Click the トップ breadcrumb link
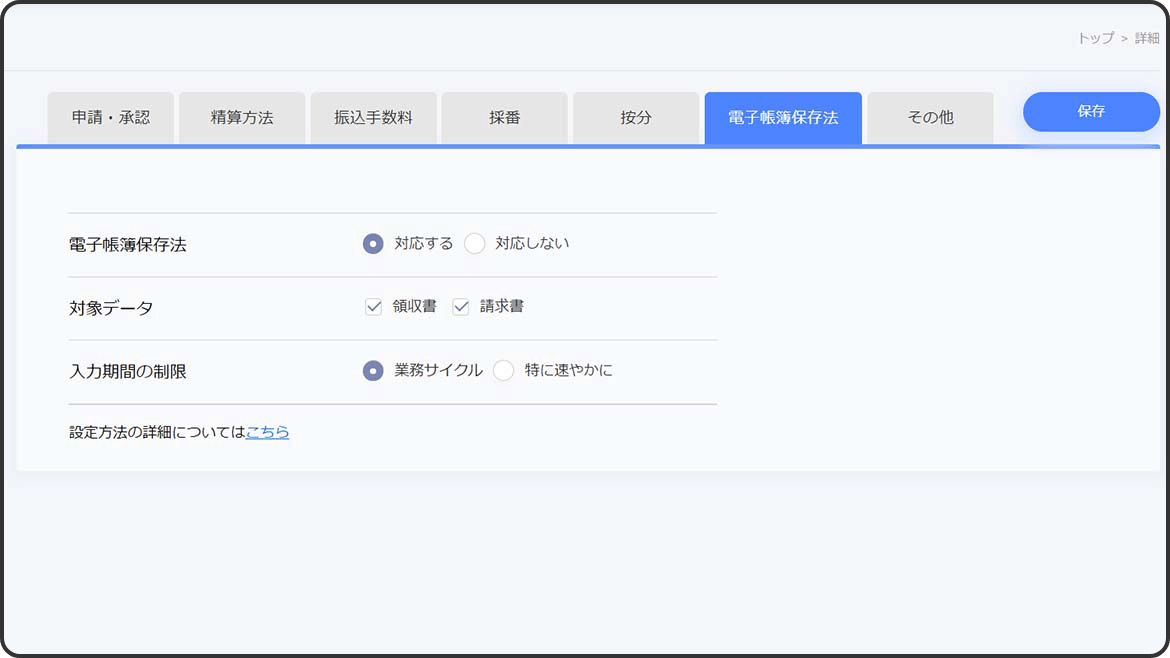The height and width of the screenshot is (658, 1170). pos(1095,38)
